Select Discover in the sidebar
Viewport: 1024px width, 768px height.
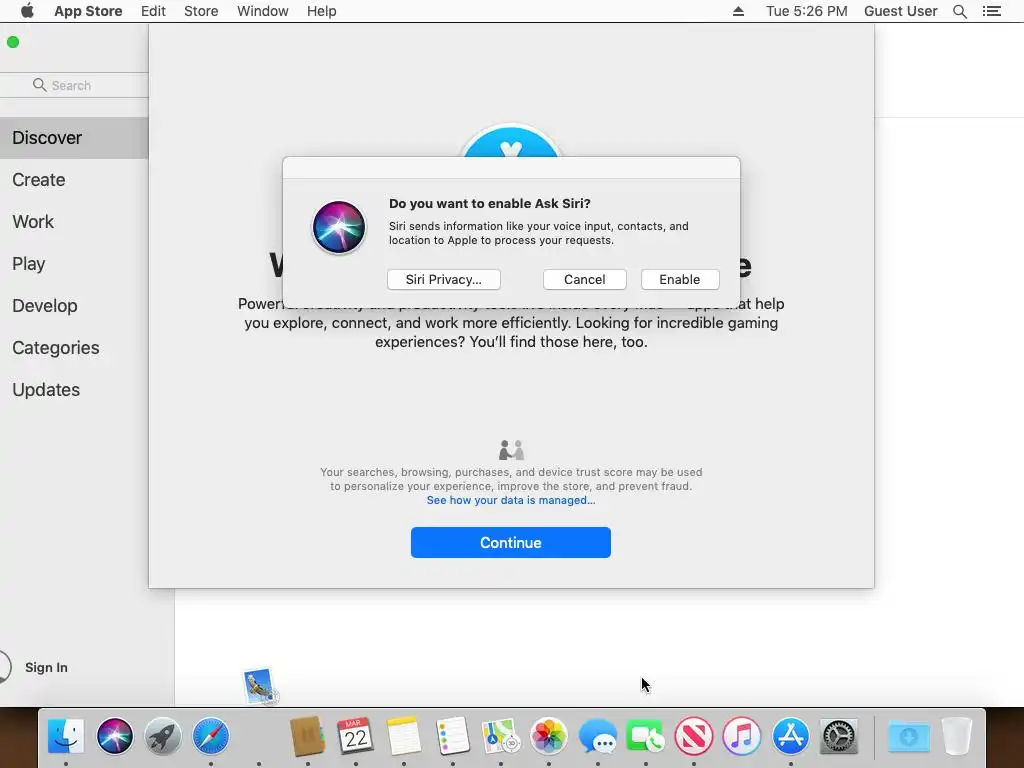74,138
